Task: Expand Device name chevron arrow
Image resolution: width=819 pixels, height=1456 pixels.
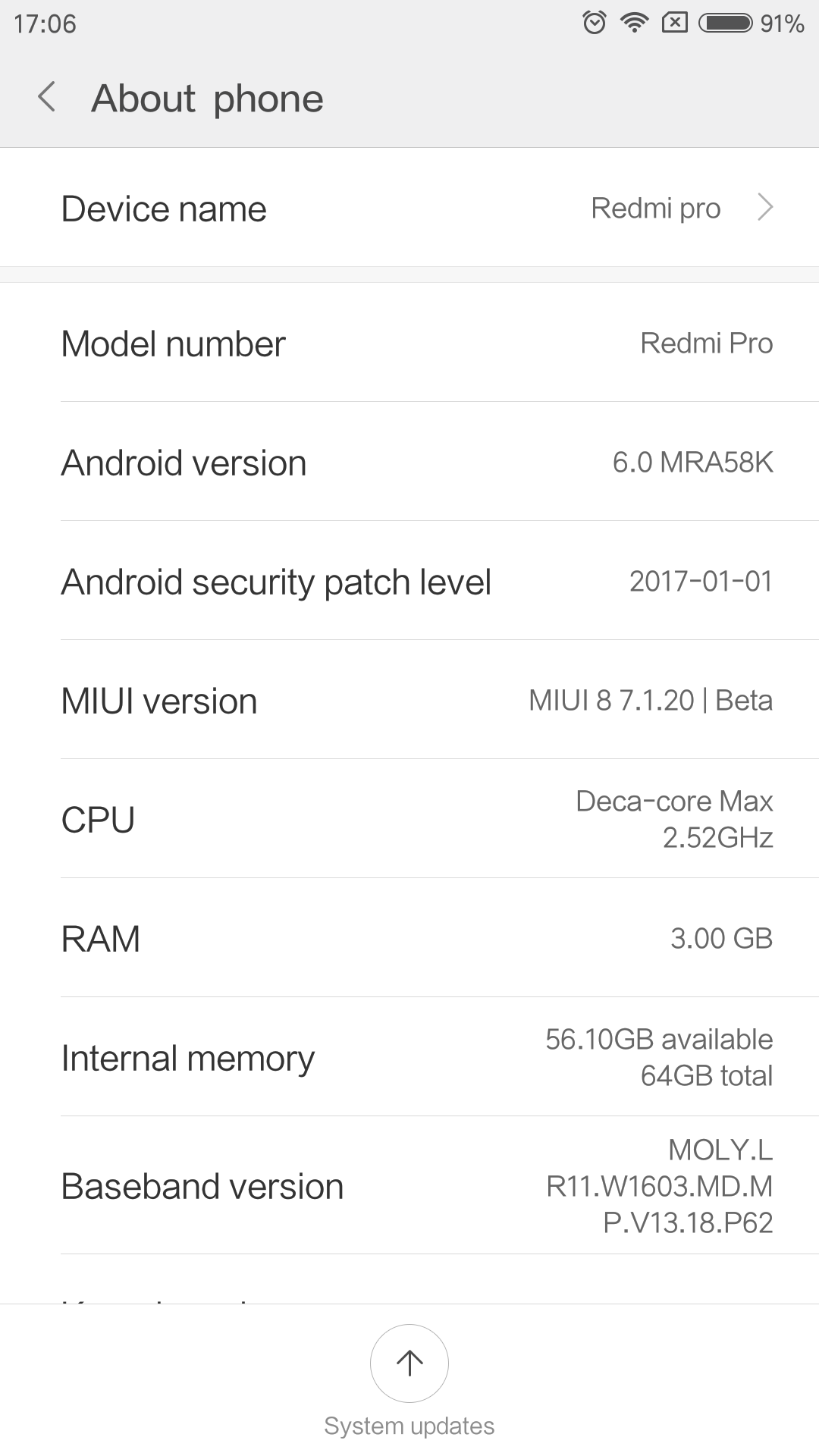Action: pyautogui.click(x=765, y=208)
